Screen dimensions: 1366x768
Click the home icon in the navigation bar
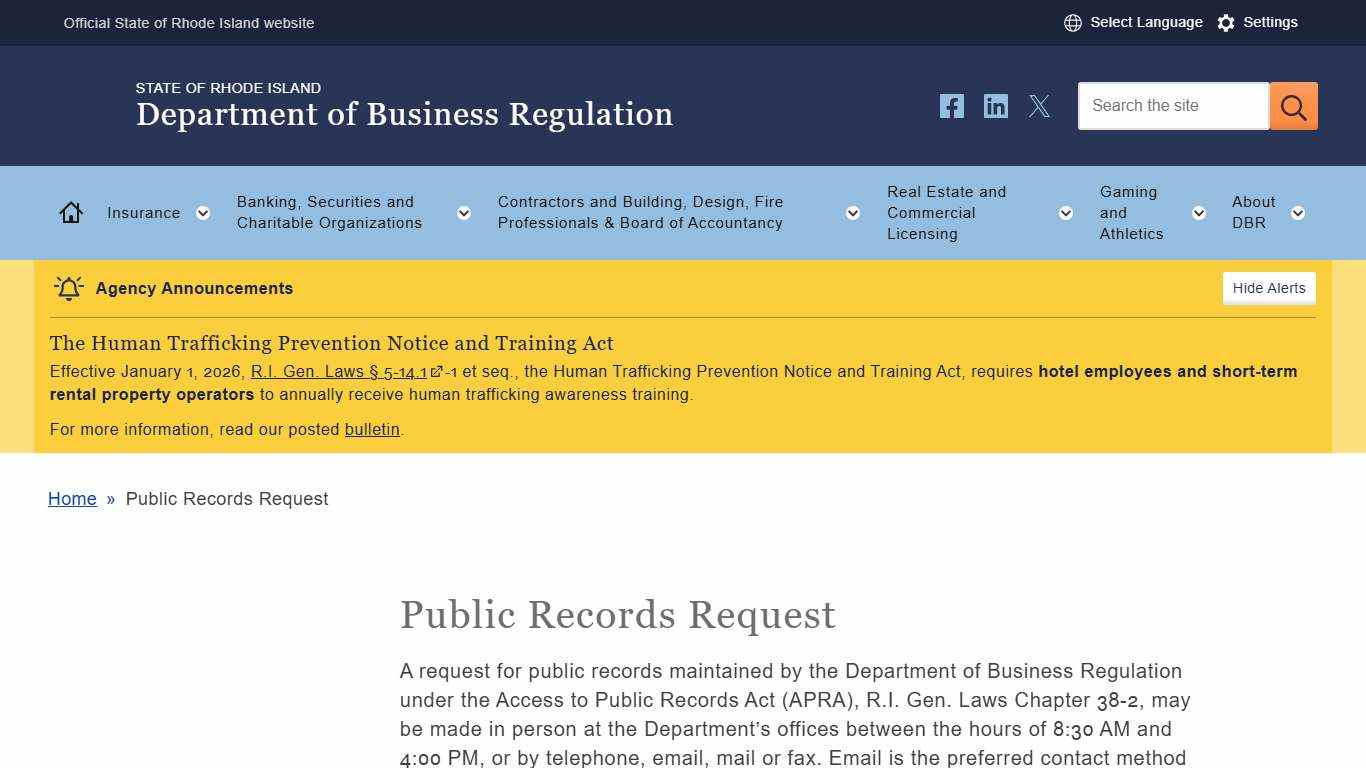[70, 212]
